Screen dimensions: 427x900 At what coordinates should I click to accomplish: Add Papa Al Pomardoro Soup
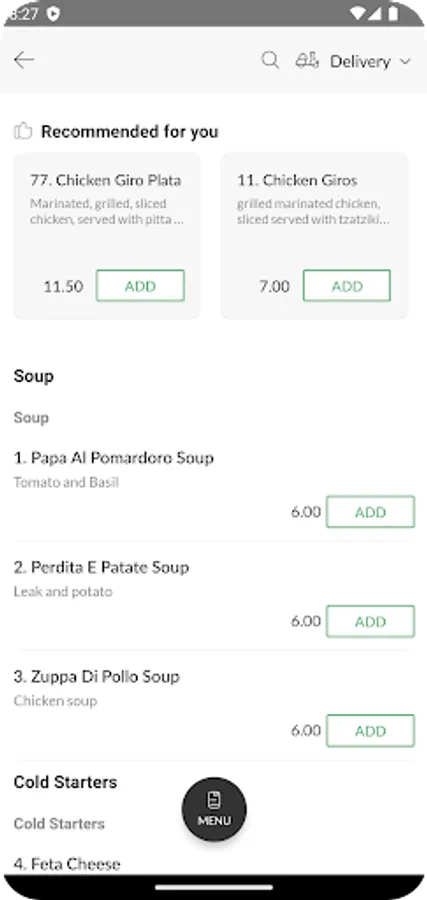(x=370, y=512)
